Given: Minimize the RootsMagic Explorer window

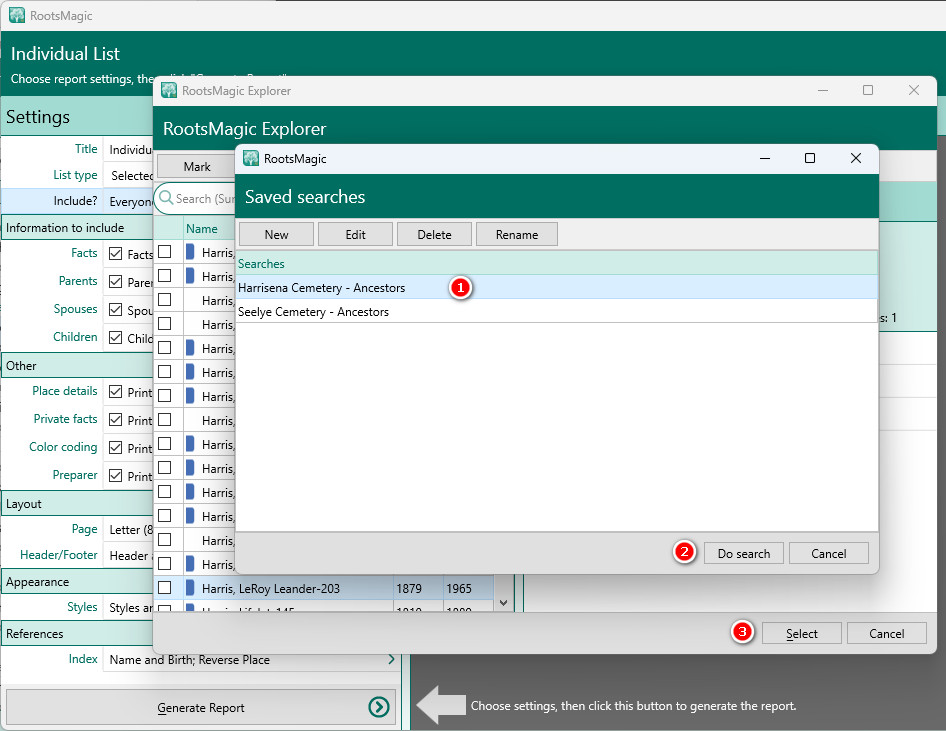Looking at the screenshot, I should tap(822, 90).
